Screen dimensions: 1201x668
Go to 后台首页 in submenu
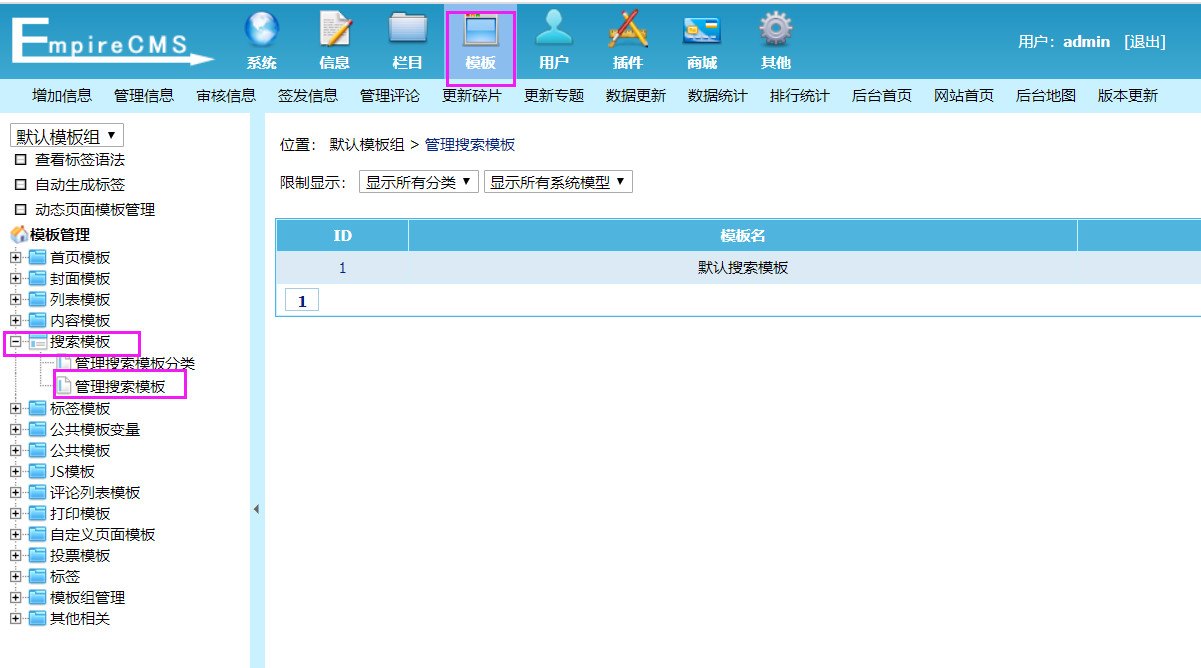[x=882, y=96]
